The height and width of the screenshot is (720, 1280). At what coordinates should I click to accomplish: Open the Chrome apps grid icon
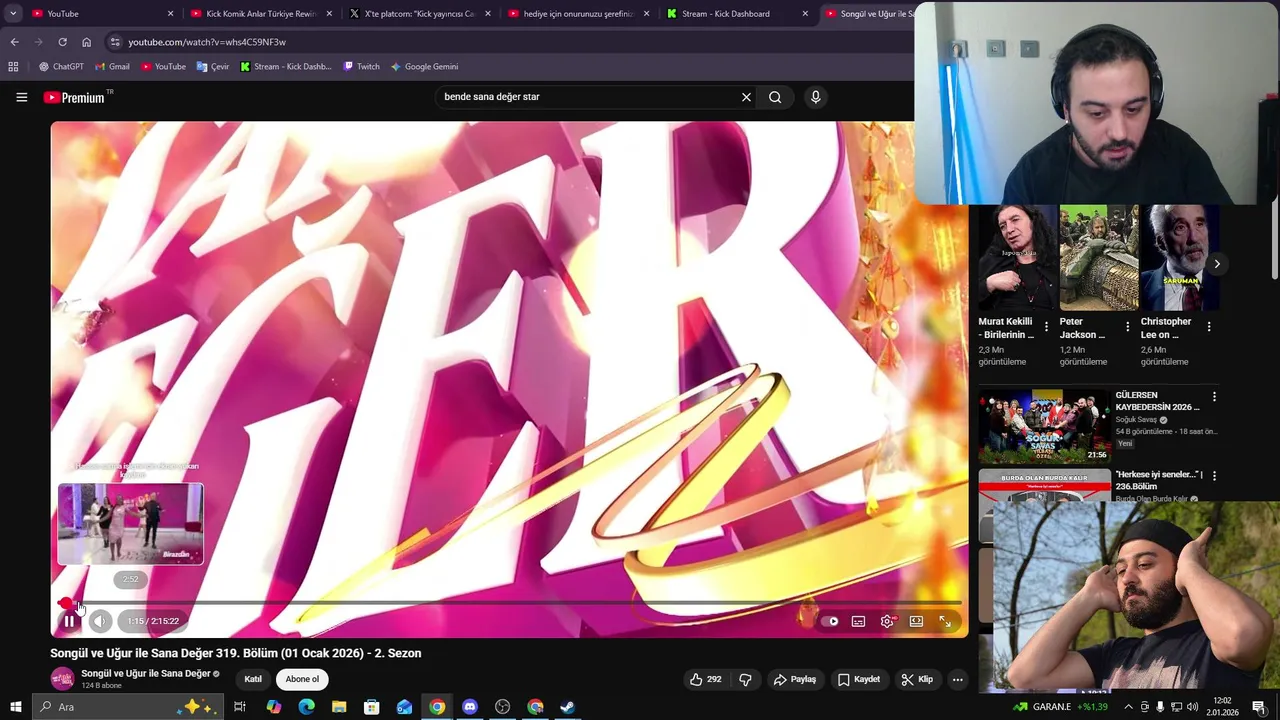pos(13,67)
